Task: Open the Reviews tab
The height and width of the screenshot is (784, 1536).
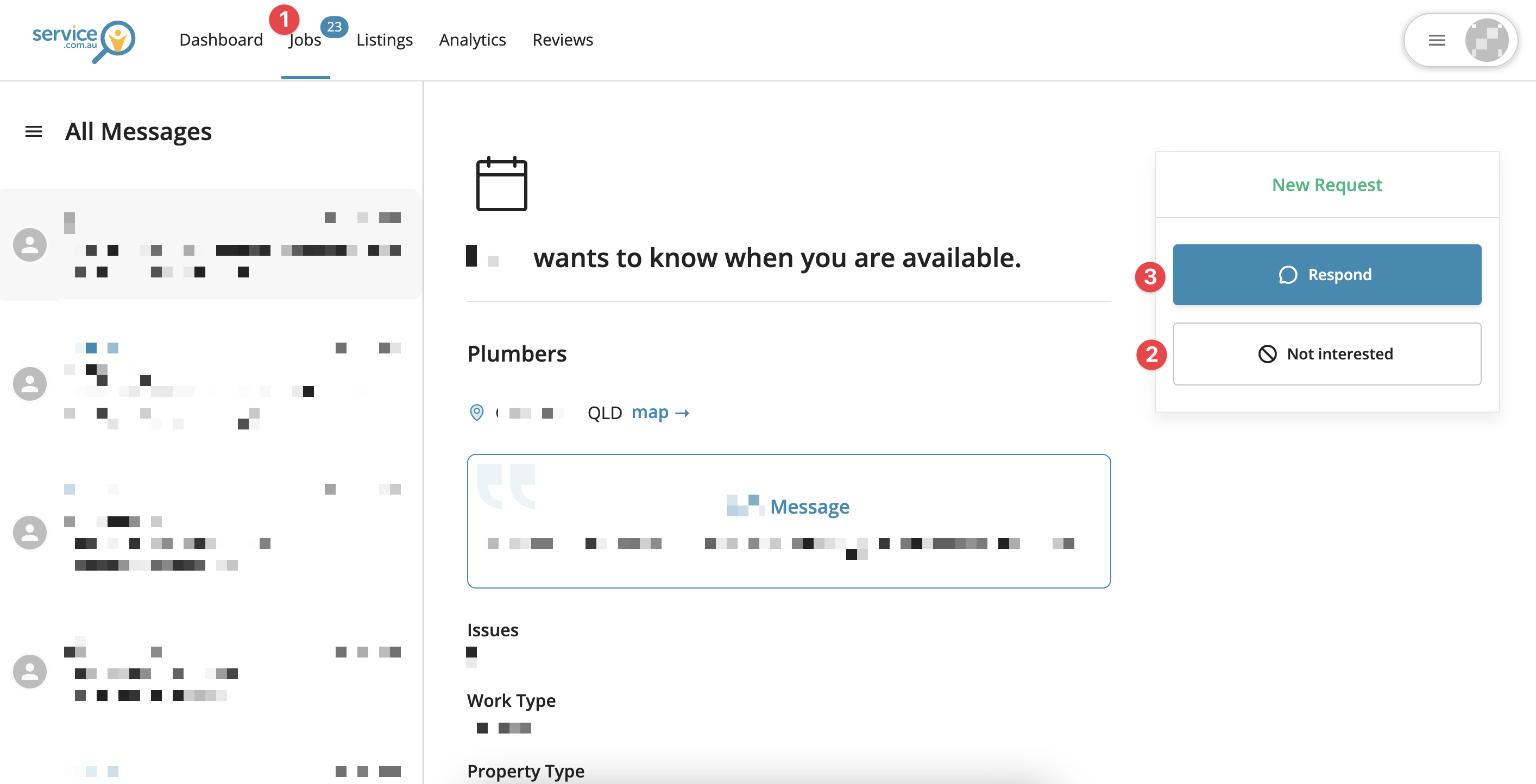Action: coord(562,40)
